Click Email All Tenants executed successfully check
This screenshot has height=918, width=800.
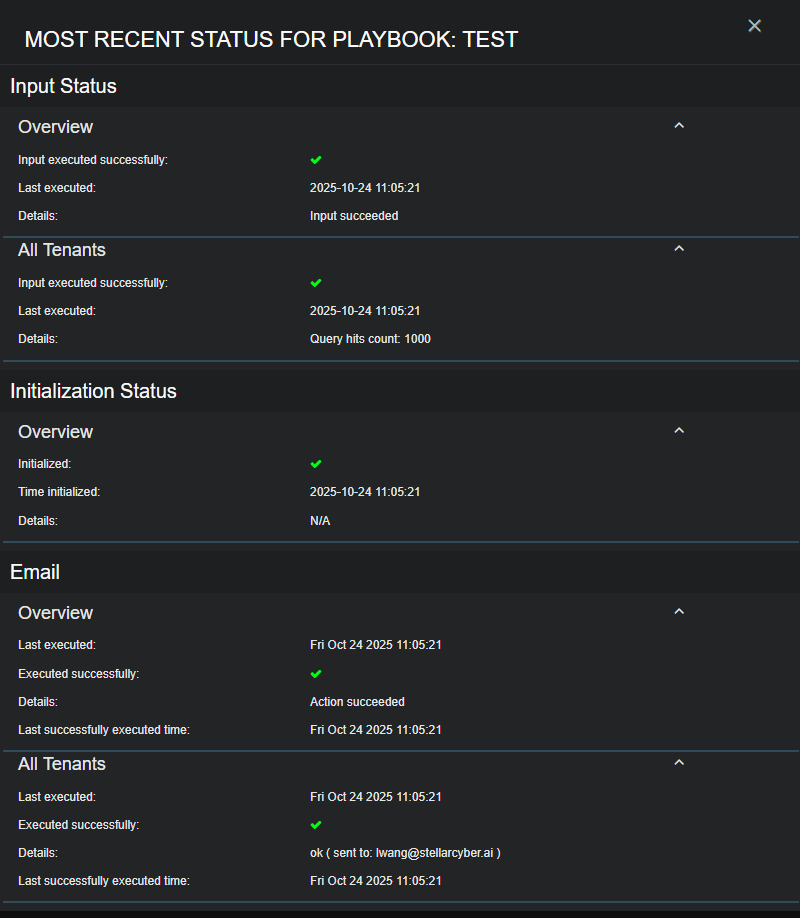click(x=316, y=825)
